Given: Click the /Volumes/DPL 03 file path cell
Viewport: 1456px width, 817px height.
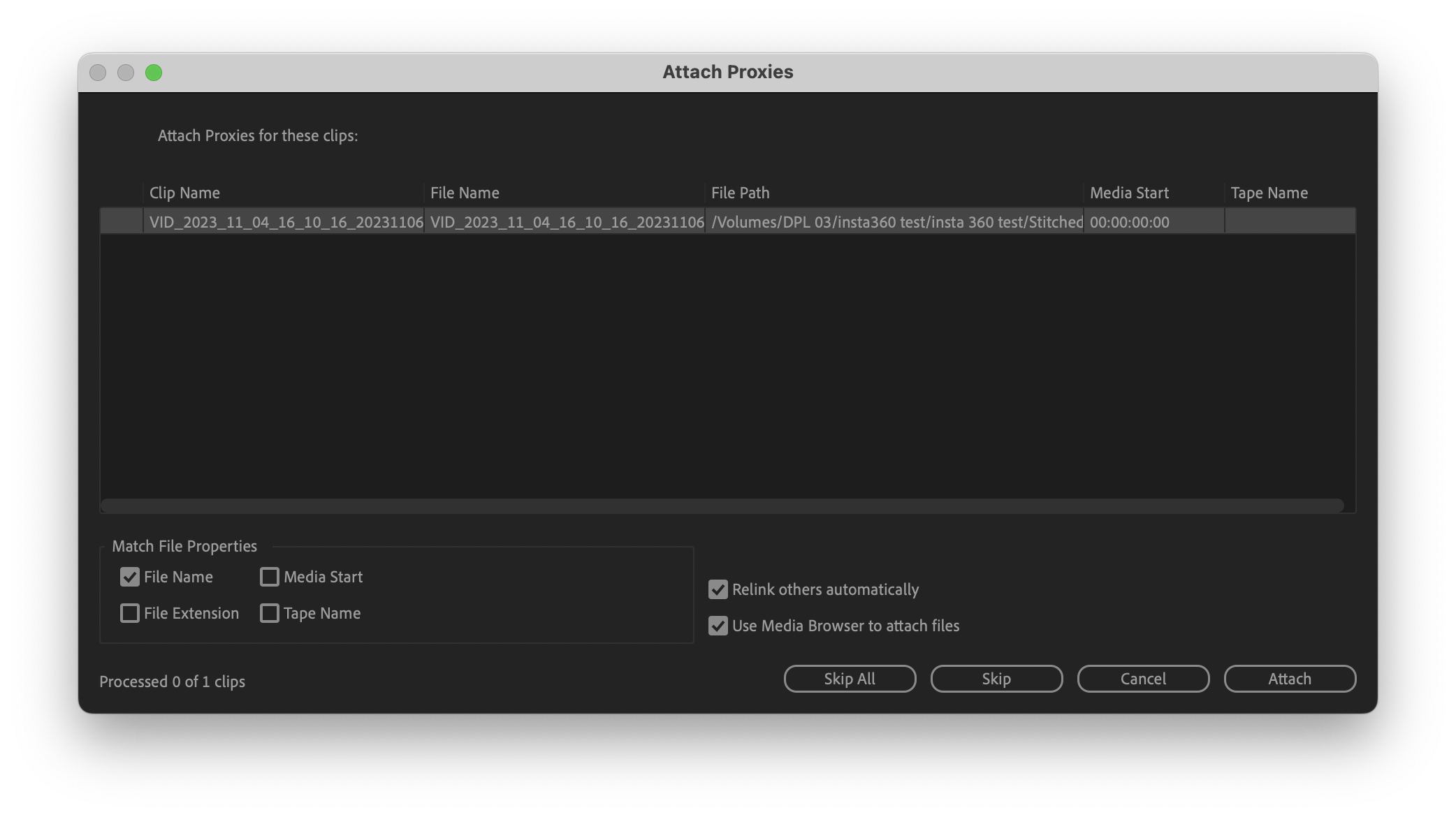Looking at the screenshot, I should 894,222.
